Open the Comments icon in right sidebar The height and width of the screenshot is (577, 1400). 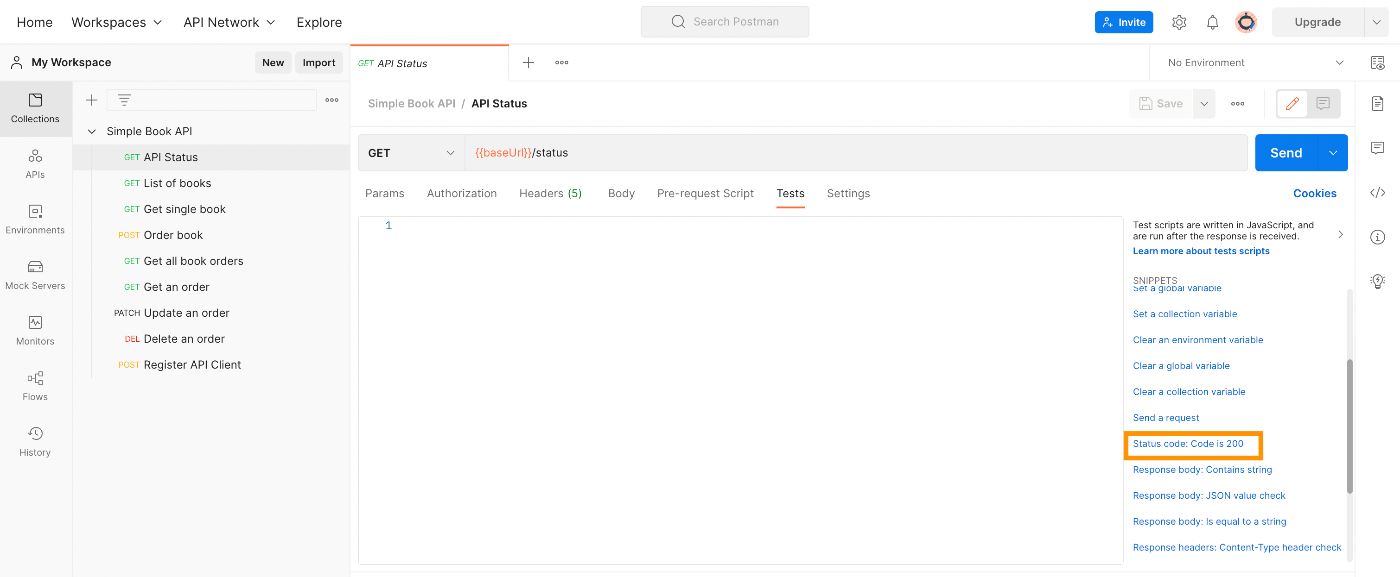(1378, 148)
